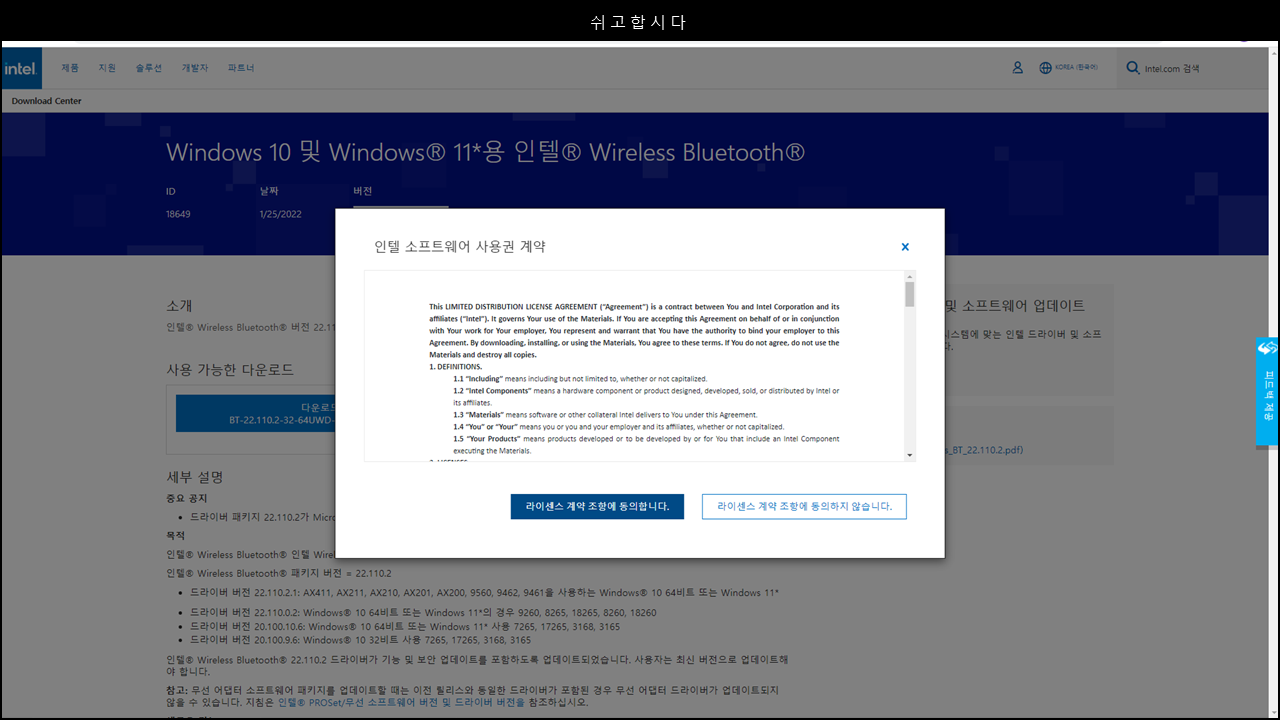Screen dimensions: 1280x720
Task: Open the BT_22.110.2.pdf release notes link
Action: (x=984, y=450)
